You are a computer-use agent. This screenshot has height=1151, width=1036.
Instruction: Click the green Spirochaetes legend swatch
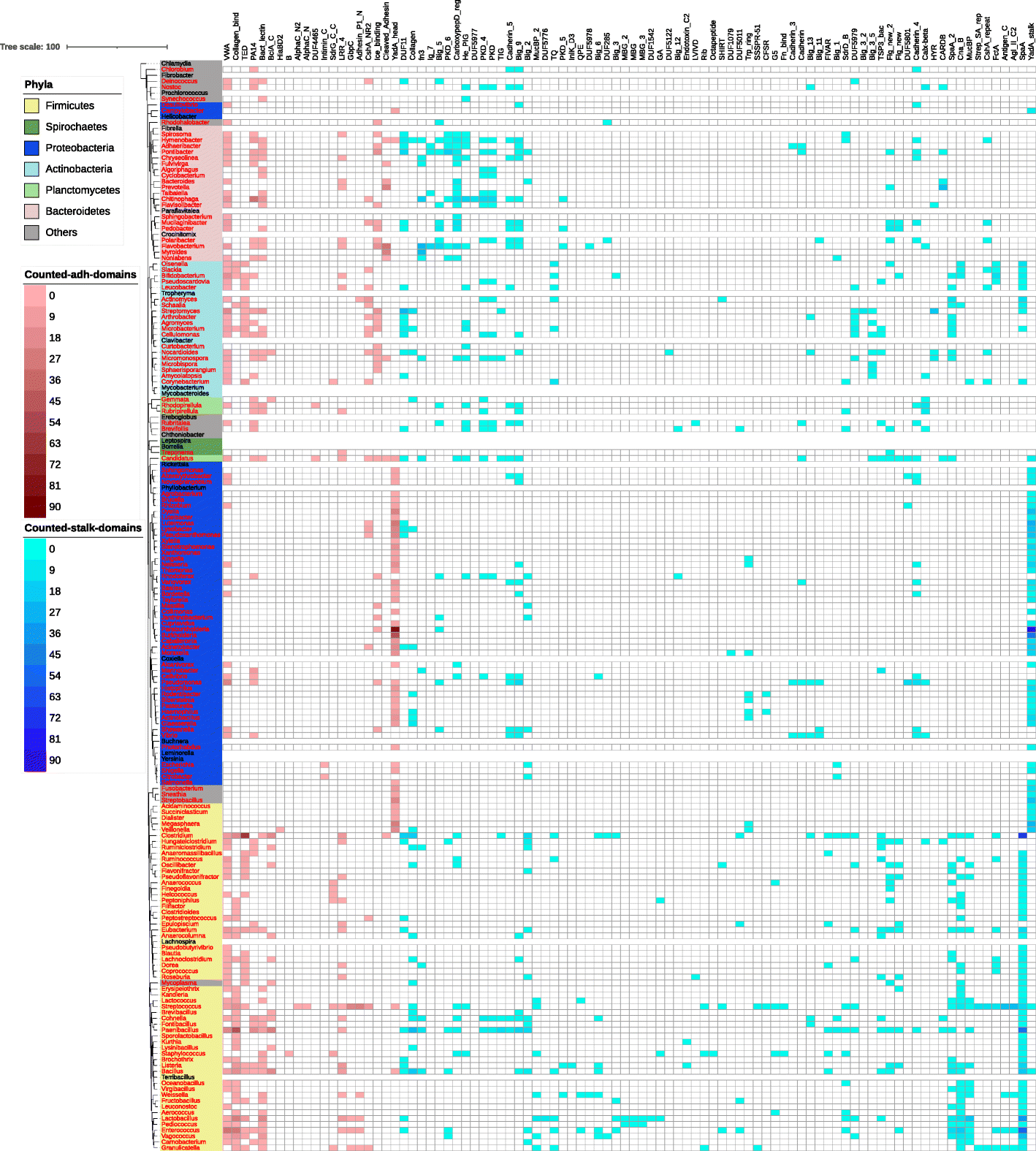(x=31, y=127)
